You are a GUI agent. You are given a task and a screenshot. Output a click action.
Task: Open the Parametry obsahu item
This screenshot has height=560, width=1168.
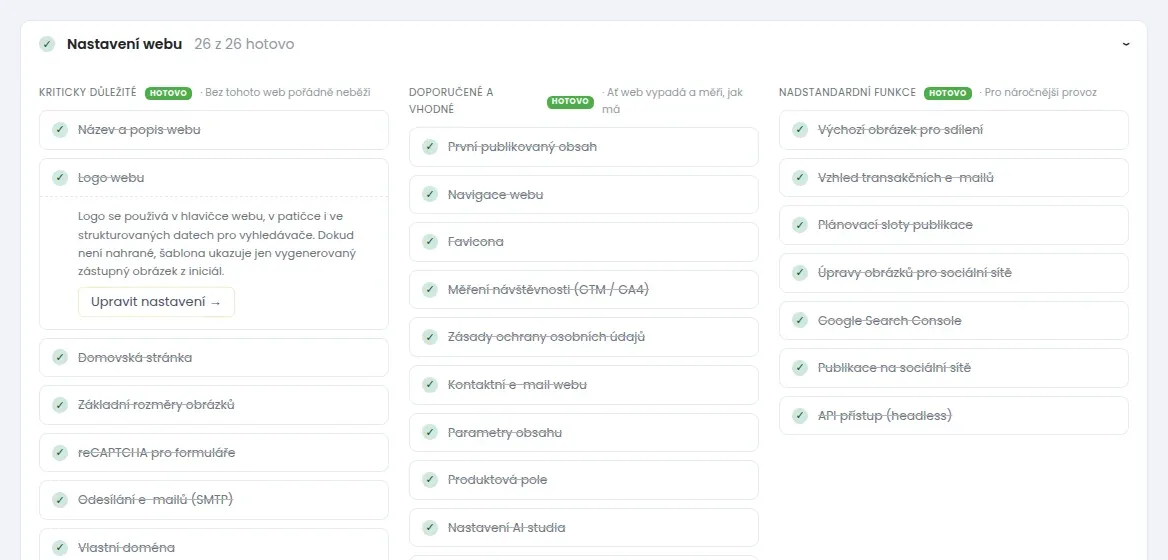(x=584, y=433)
